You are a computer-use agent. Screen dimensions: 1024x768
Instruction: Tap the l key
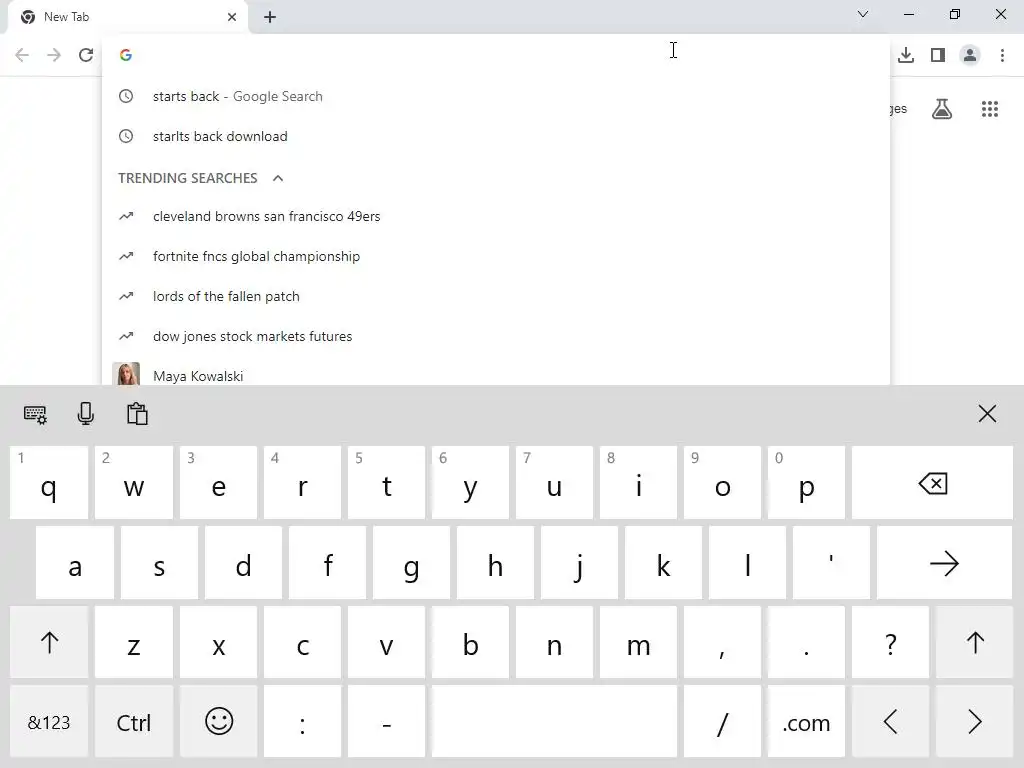(x=747, y=563)
